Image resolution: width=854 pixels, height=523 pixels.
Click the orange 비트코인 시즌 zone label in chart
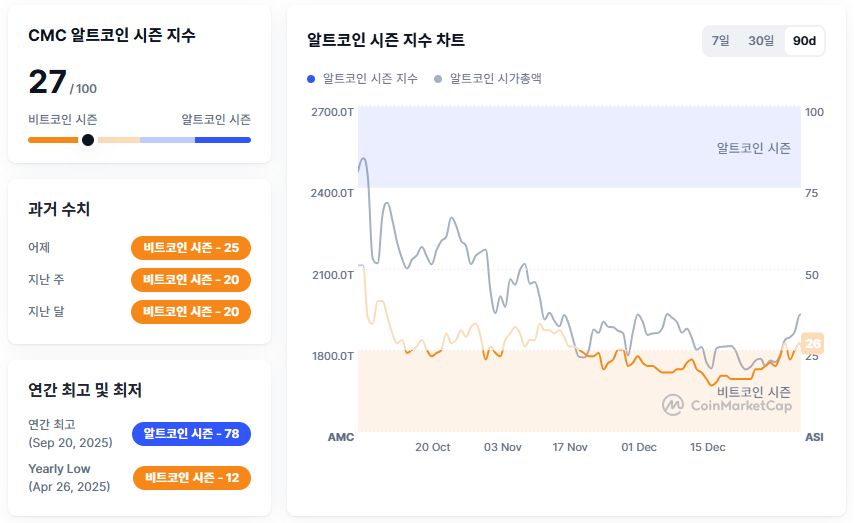point(753,391)
